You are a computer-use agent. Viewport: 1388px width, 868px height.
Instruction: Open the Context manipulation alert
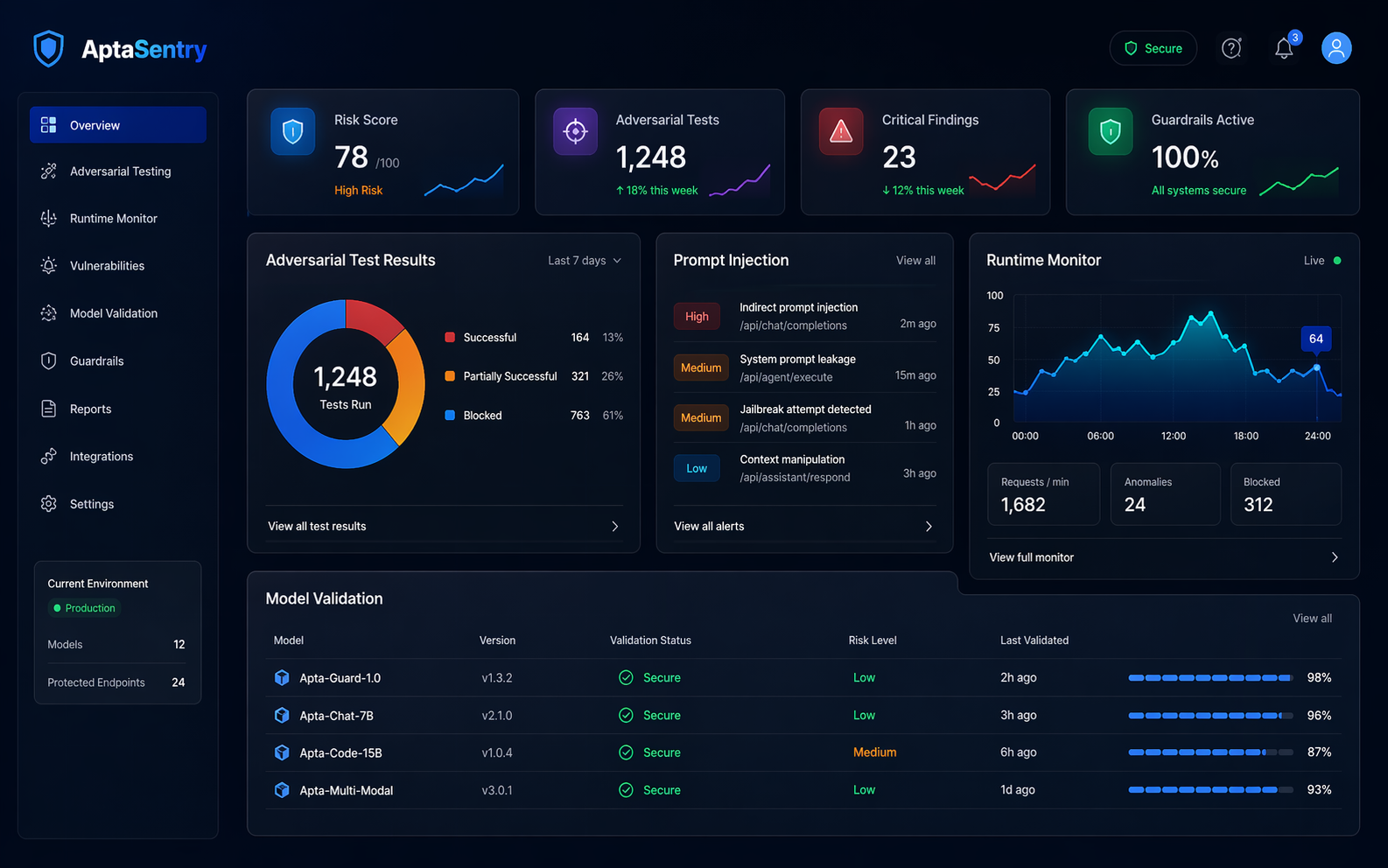tap(804, 468)
